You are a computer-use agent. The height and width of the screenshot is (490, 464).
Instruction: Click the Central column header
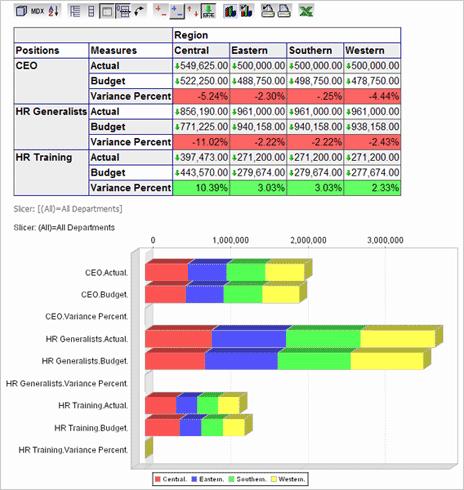pyautogui.click(x=201, y=51)
